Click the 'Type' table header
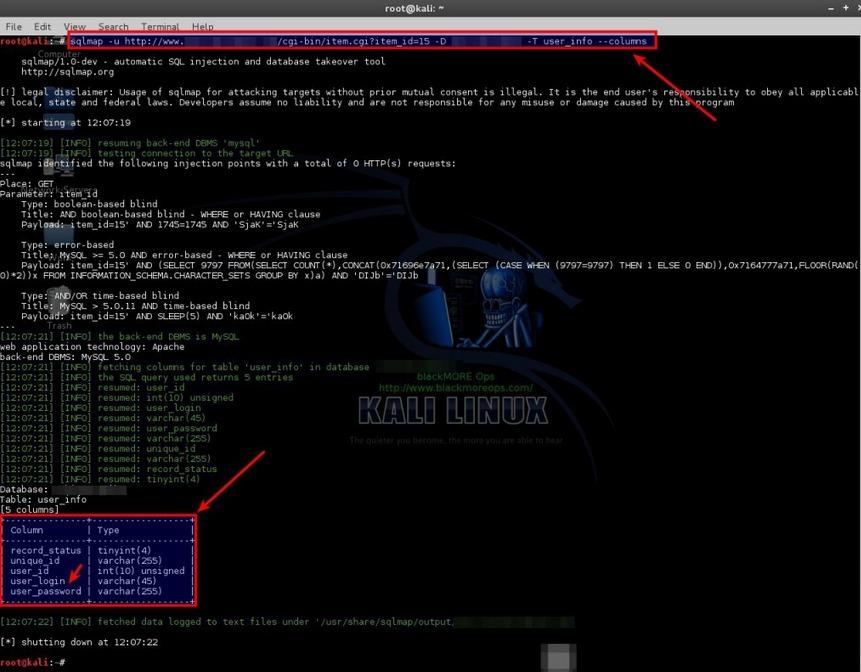861x672 pixels. click(108, 530)
